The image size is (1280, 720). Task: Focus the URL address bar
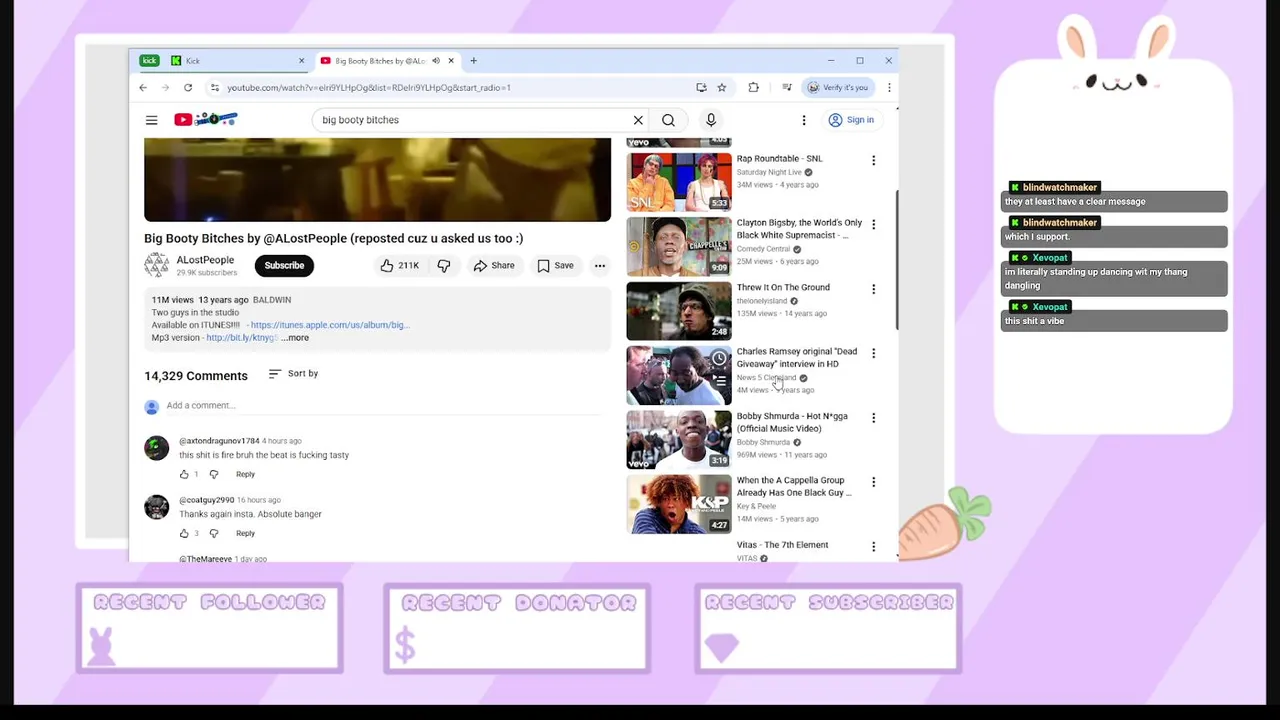[x=455, y=88]
